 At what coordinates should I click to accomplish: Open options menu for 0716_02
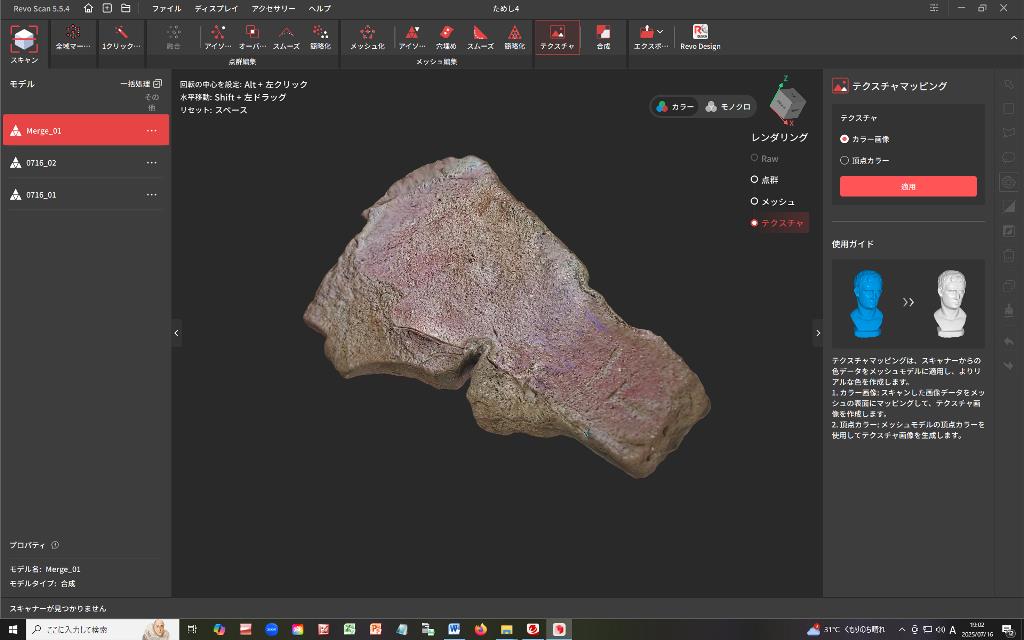[152, 163]
